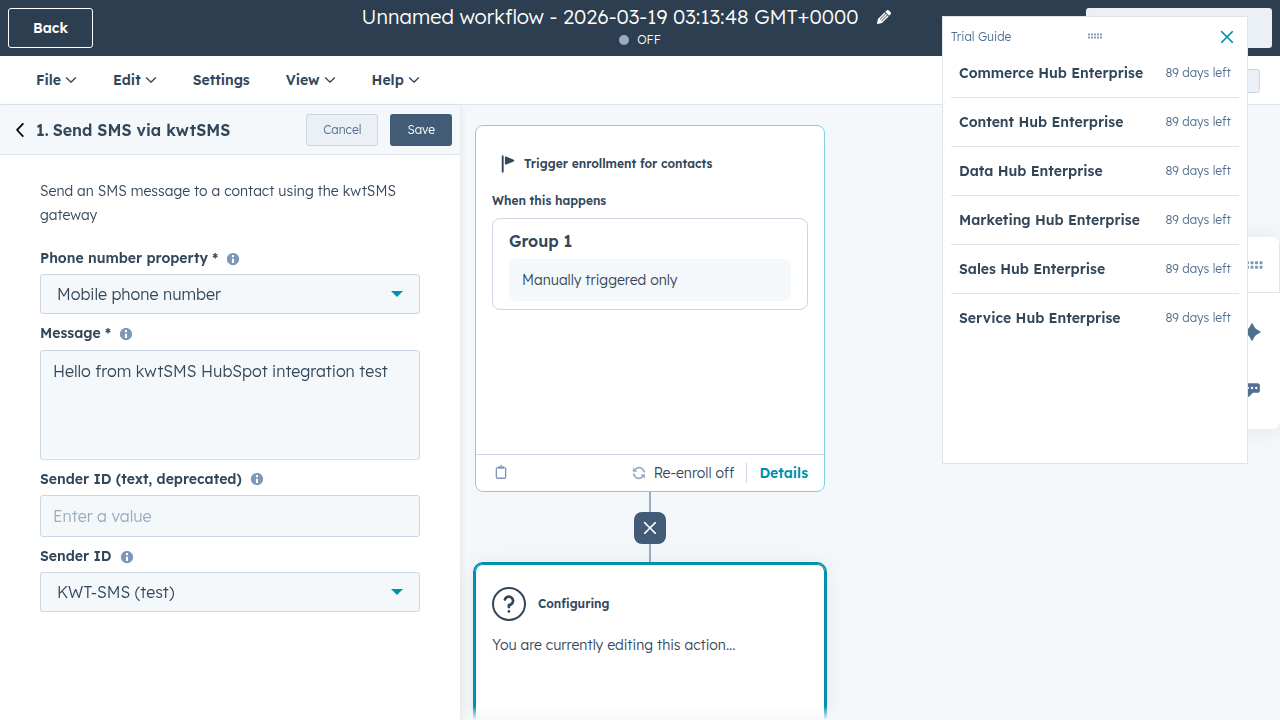The width and height of the screenshot is (1280, 720).
Task: Click the info icon next to Sender ID
Action: click(x=126, y=557)
